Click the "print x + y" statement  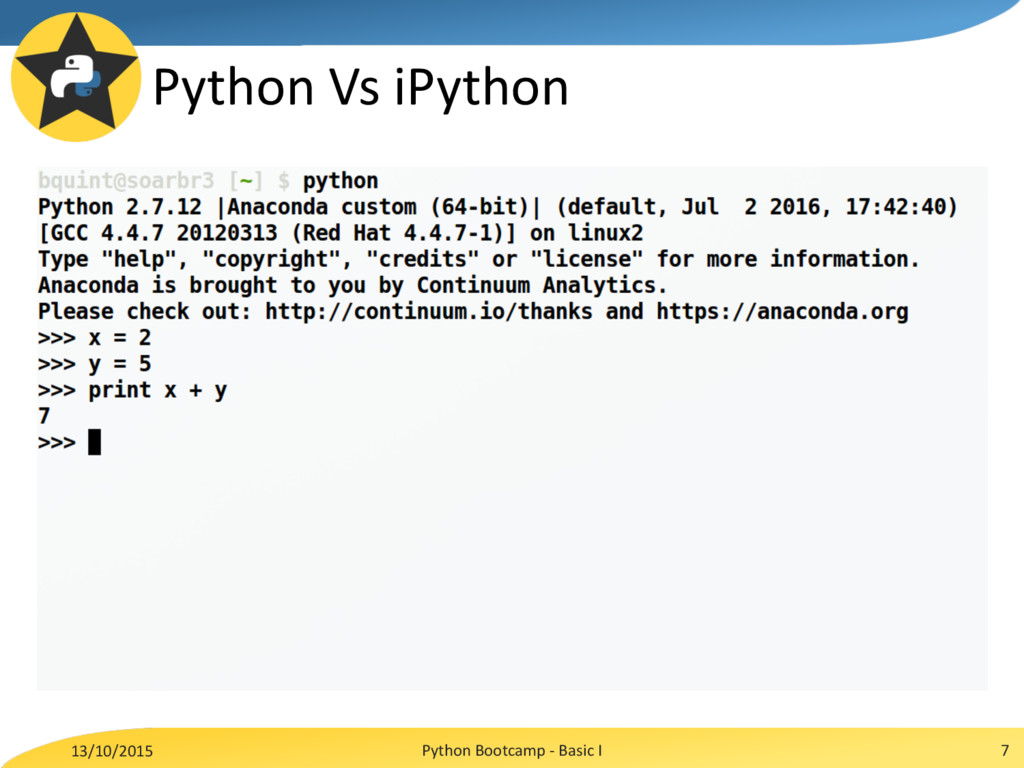point(157,391)
